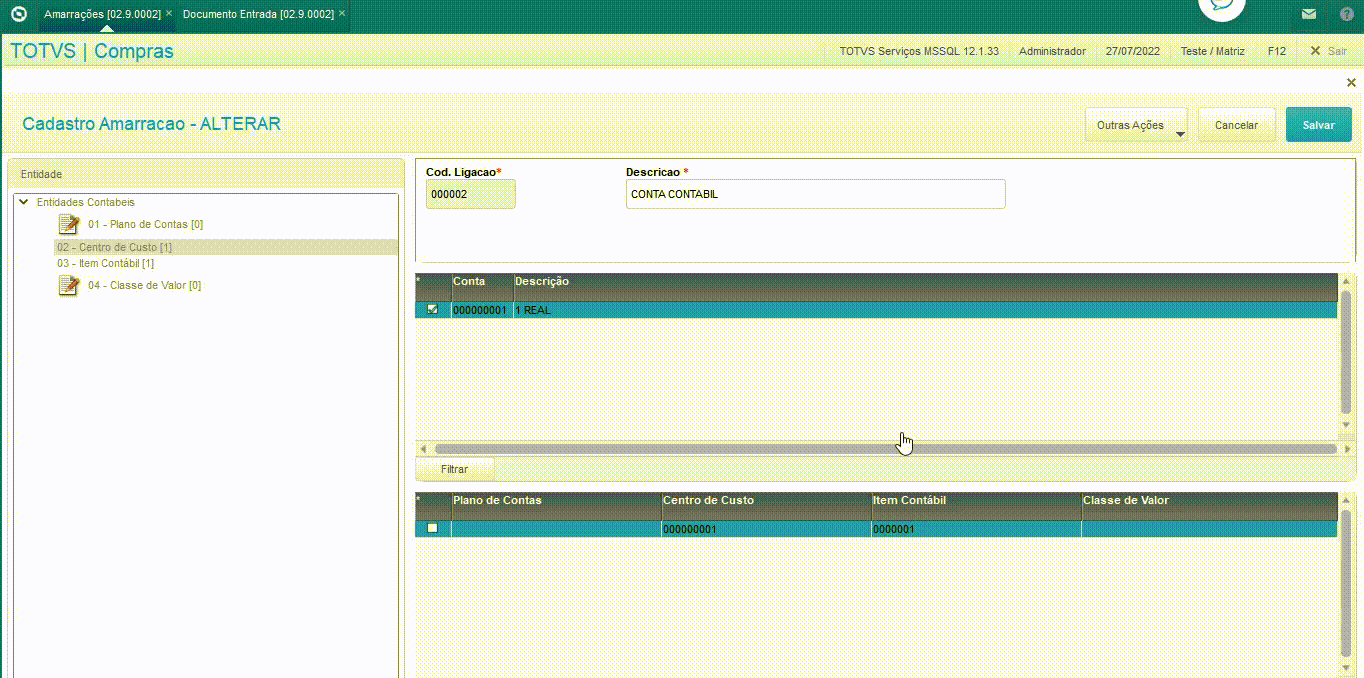Click the 'TOTVS | Compras' title
1364x678 pixels.
pos(92,51)
